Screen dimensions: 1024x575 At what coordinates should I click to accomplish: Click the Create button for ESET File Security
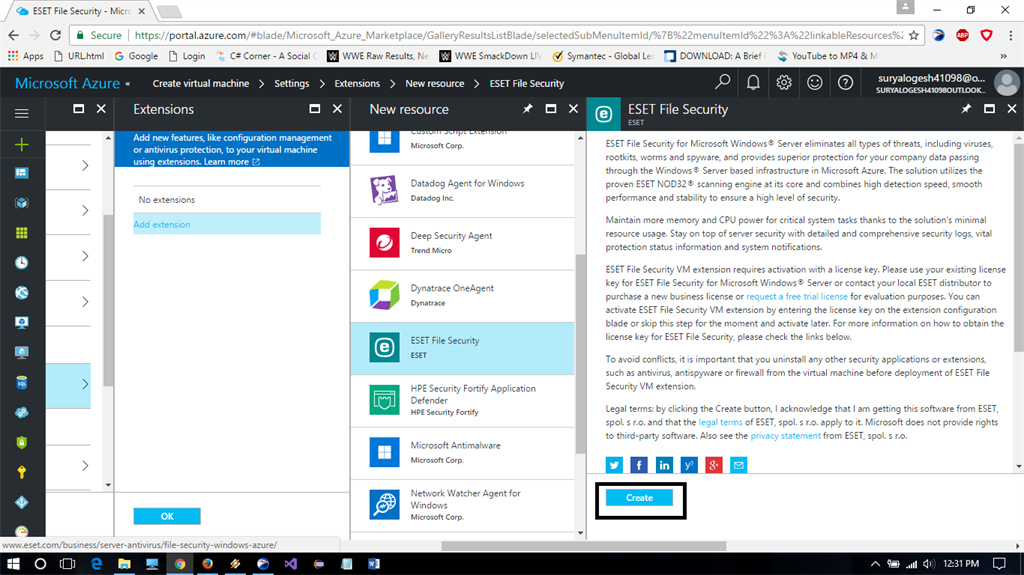pyautogui.click(x=639, y=498)
